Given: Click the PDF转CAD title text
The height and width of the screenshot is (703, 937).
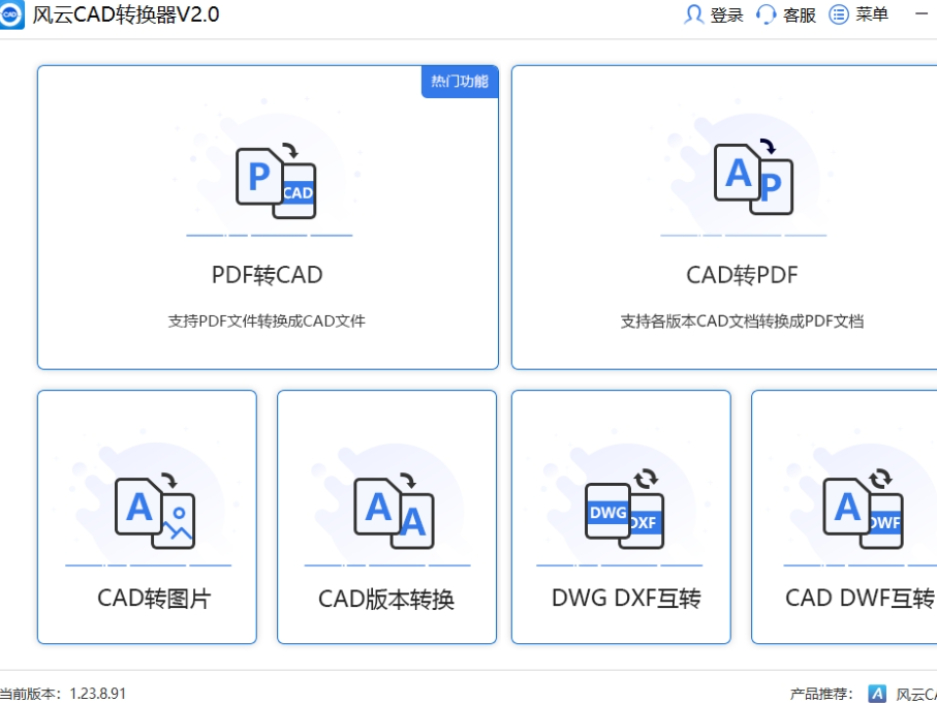Looking at the screenshot, I should coord(267,275).
